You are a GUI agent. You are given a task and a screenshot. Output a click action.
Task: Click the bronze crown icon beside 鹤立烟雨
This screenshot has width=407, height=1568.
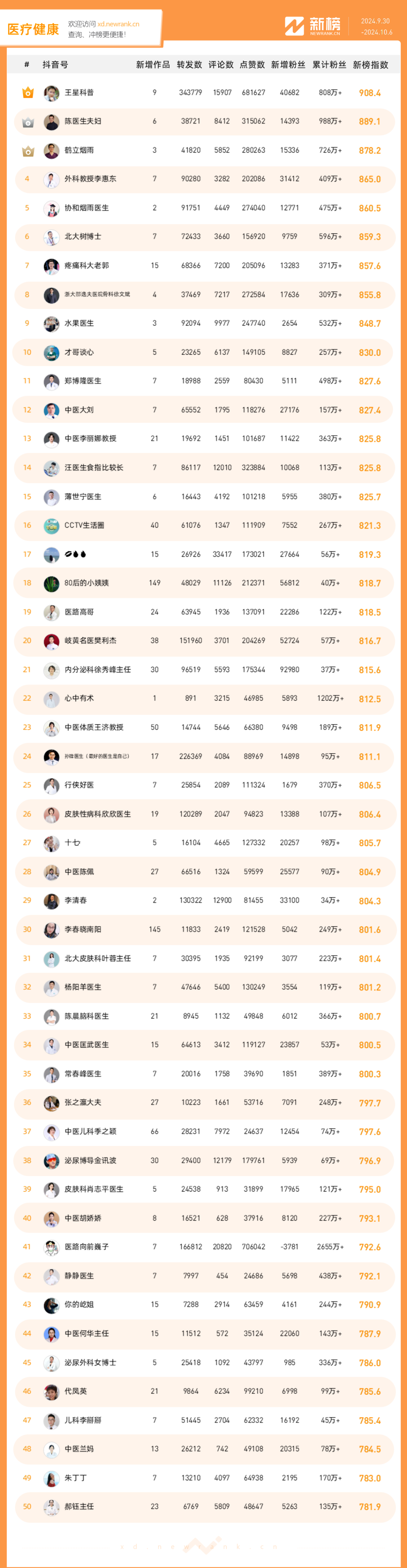(x=28, y=151)
